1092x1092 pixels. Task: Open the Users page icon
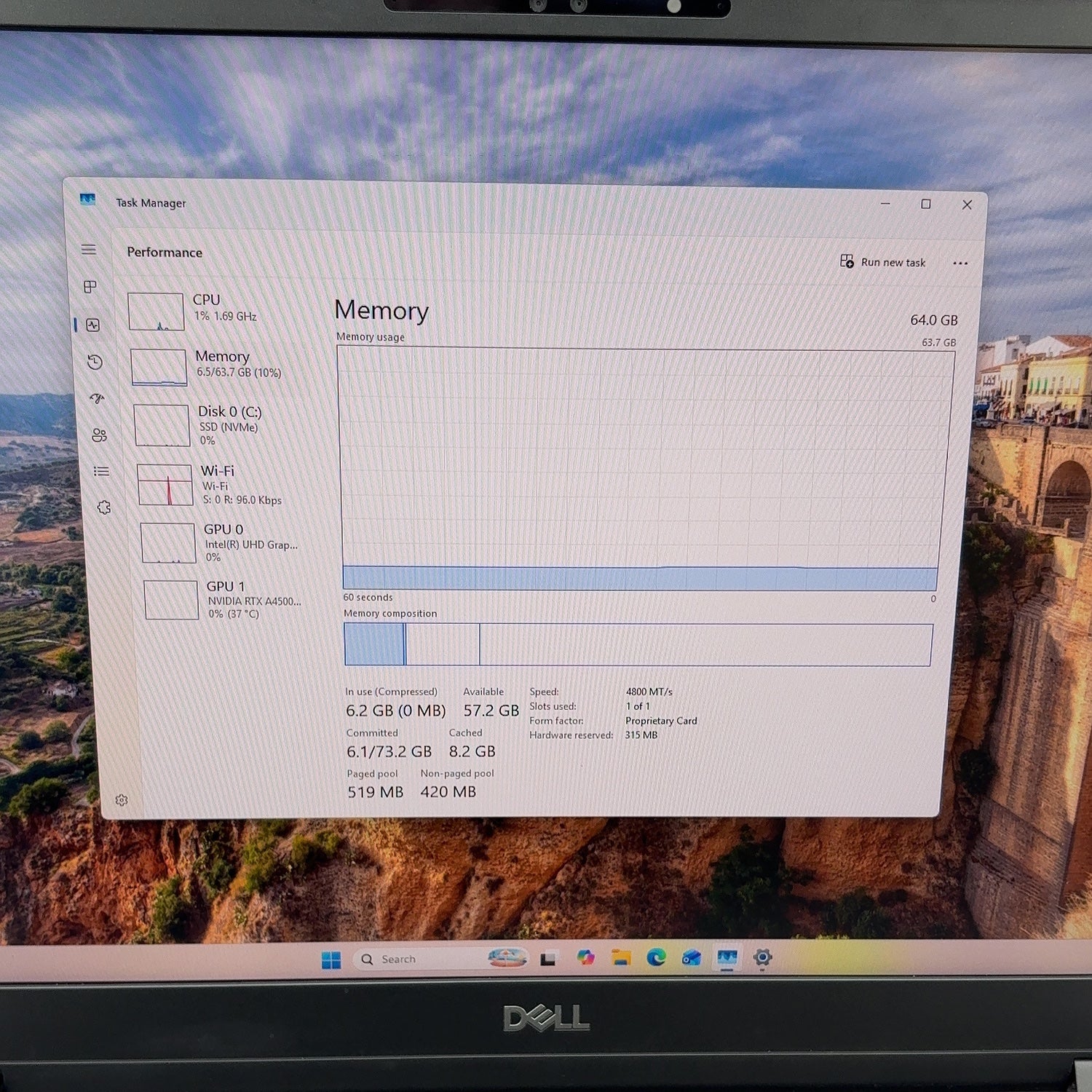[x=99, y=435]
